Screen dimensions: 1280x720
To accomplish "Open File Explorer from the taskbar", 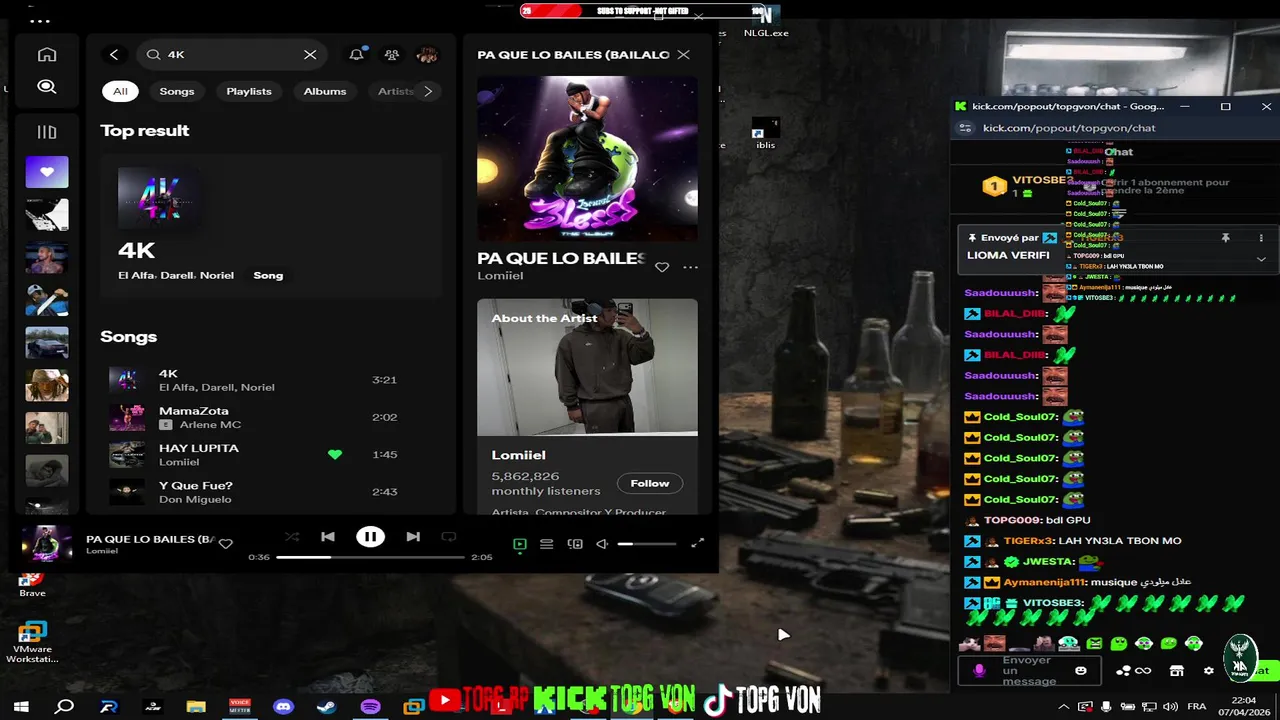I will (x=196, y=707).
